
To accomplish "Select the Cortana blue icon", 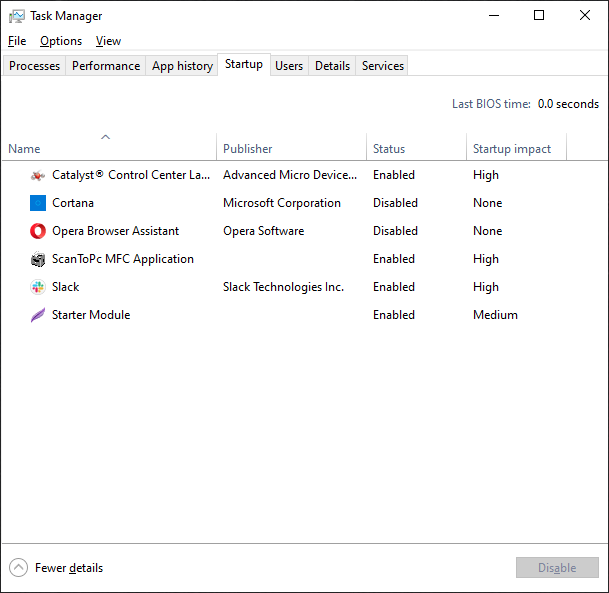I will tap(38, 203).
